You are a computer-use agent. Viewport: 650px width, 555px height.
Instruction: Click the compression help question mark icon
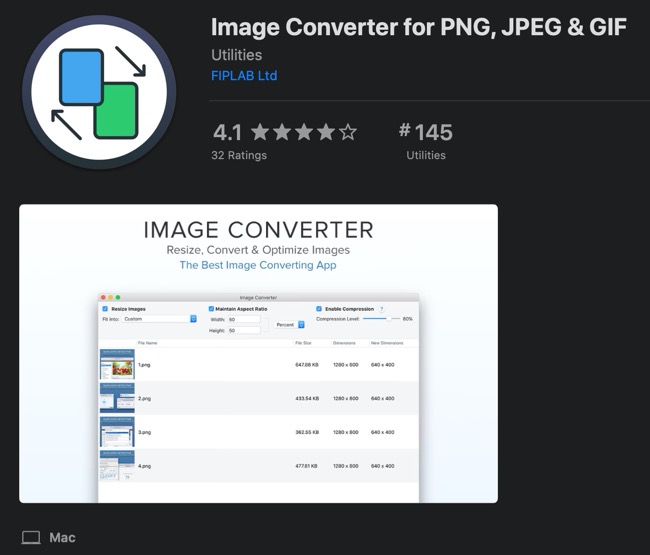[x=381, y=309]
